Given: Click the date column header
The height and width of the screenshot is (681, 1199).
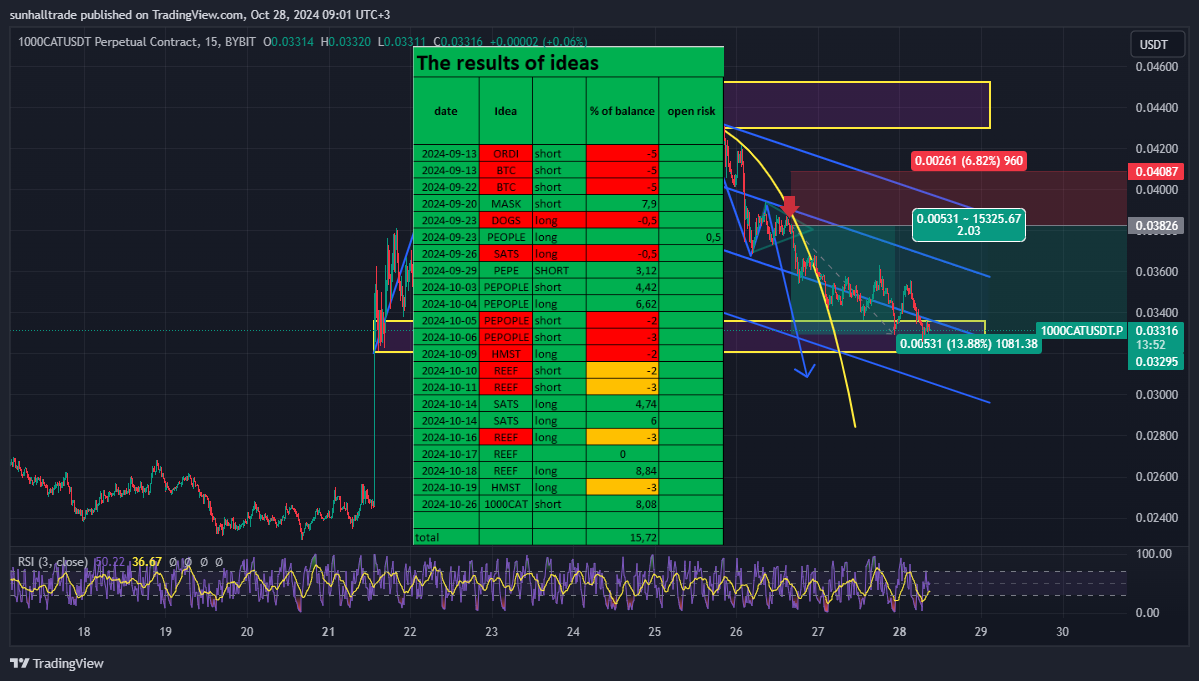Looking at the screenshot, I should 446,111.
